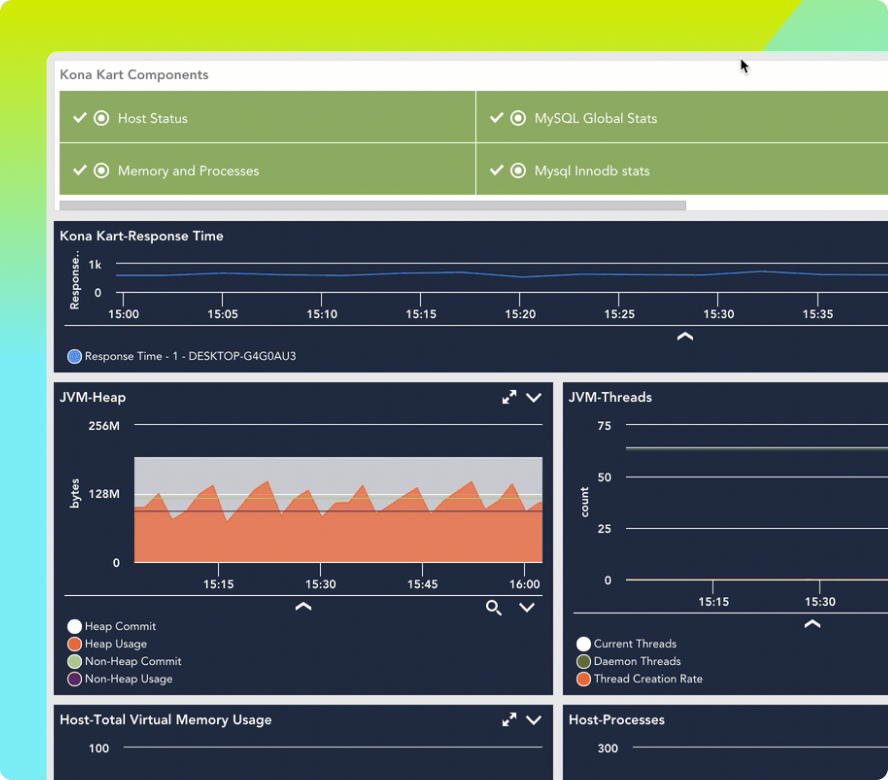Click the Kona Kart-Response Time widget title
This screenshot has width=888, height=780.
(x=142, y=236)
